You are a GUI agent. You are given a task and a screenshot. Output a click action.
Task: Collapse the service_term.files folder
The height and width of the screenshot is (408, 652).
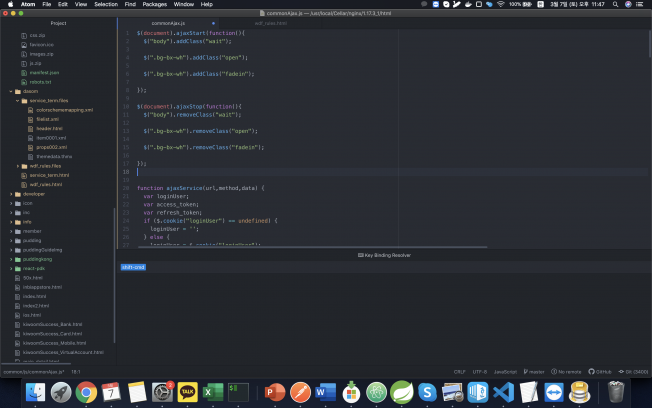[x=49, y=101]
